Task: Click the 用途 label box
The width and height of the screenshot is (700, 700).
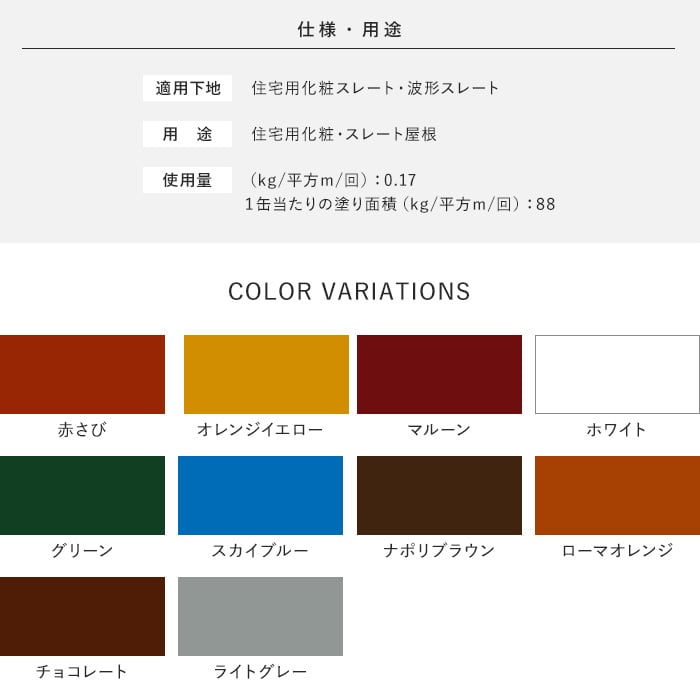Action: pos(187,134)
